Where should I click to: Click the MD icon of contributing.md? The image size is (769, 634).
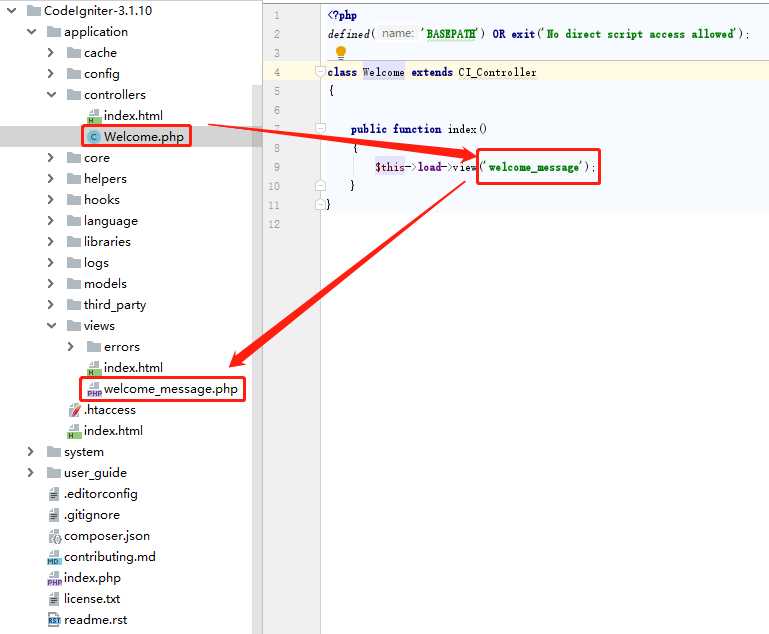click(54, 558)
